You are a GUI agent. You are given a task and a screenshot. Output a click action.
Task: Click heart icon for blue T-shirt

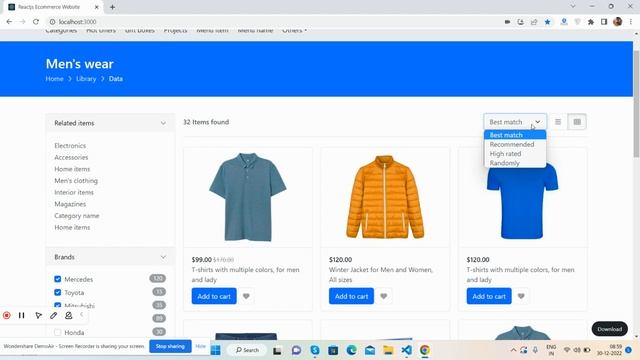coord(521,296)
